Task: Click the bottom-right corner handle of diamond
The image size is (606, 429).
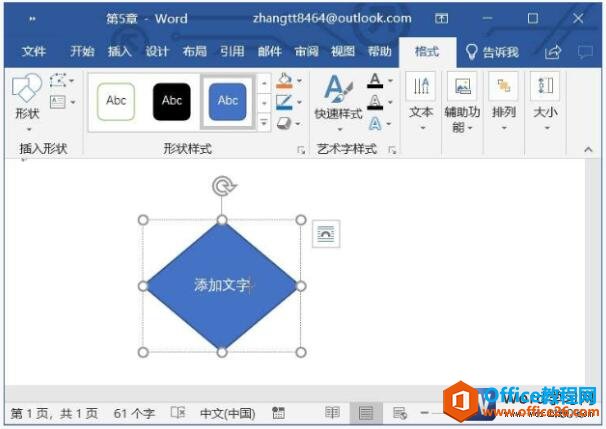Action: (x=301, y=352)
